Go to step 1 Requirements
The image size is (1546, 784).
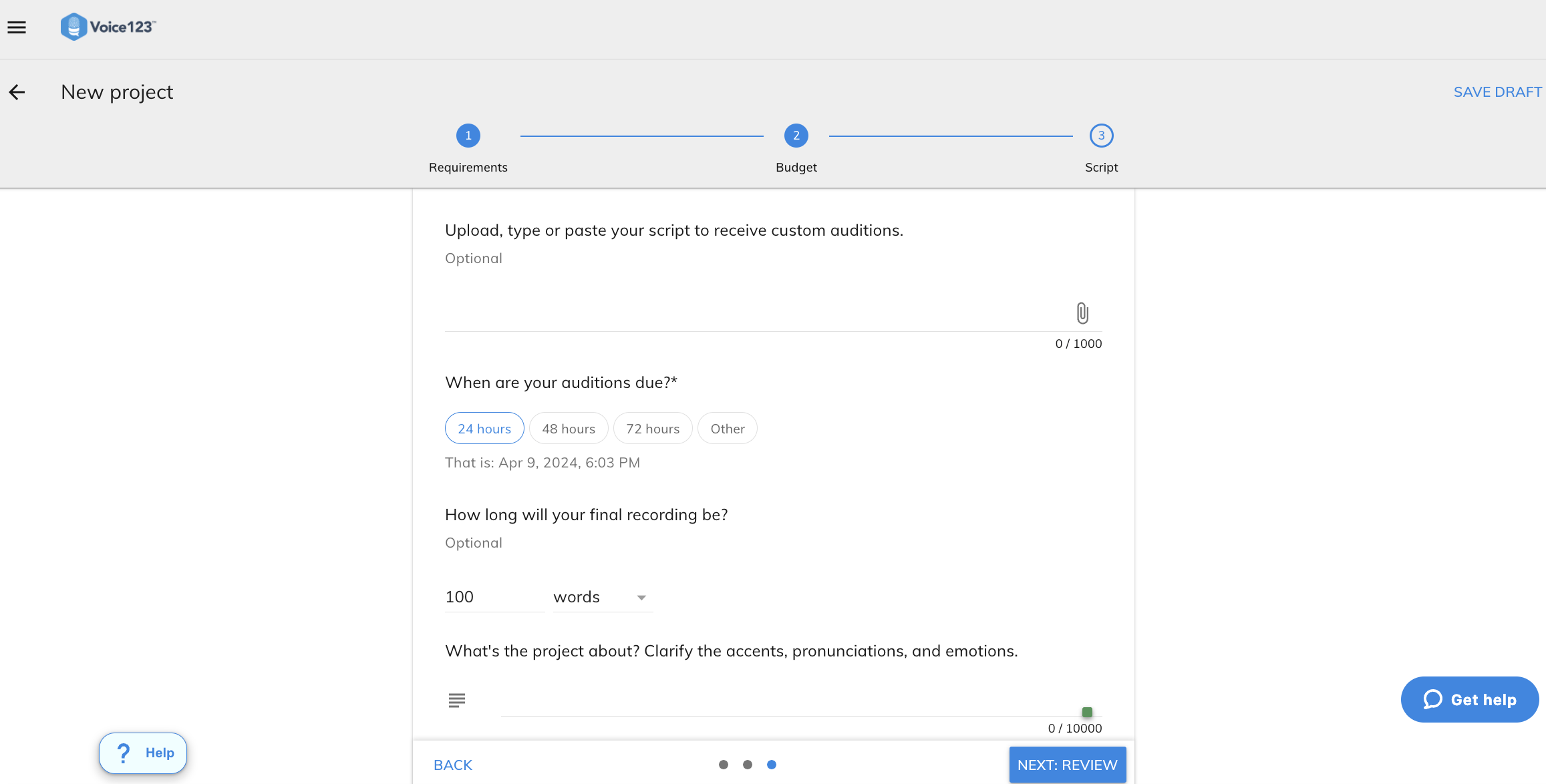(468, 136)
